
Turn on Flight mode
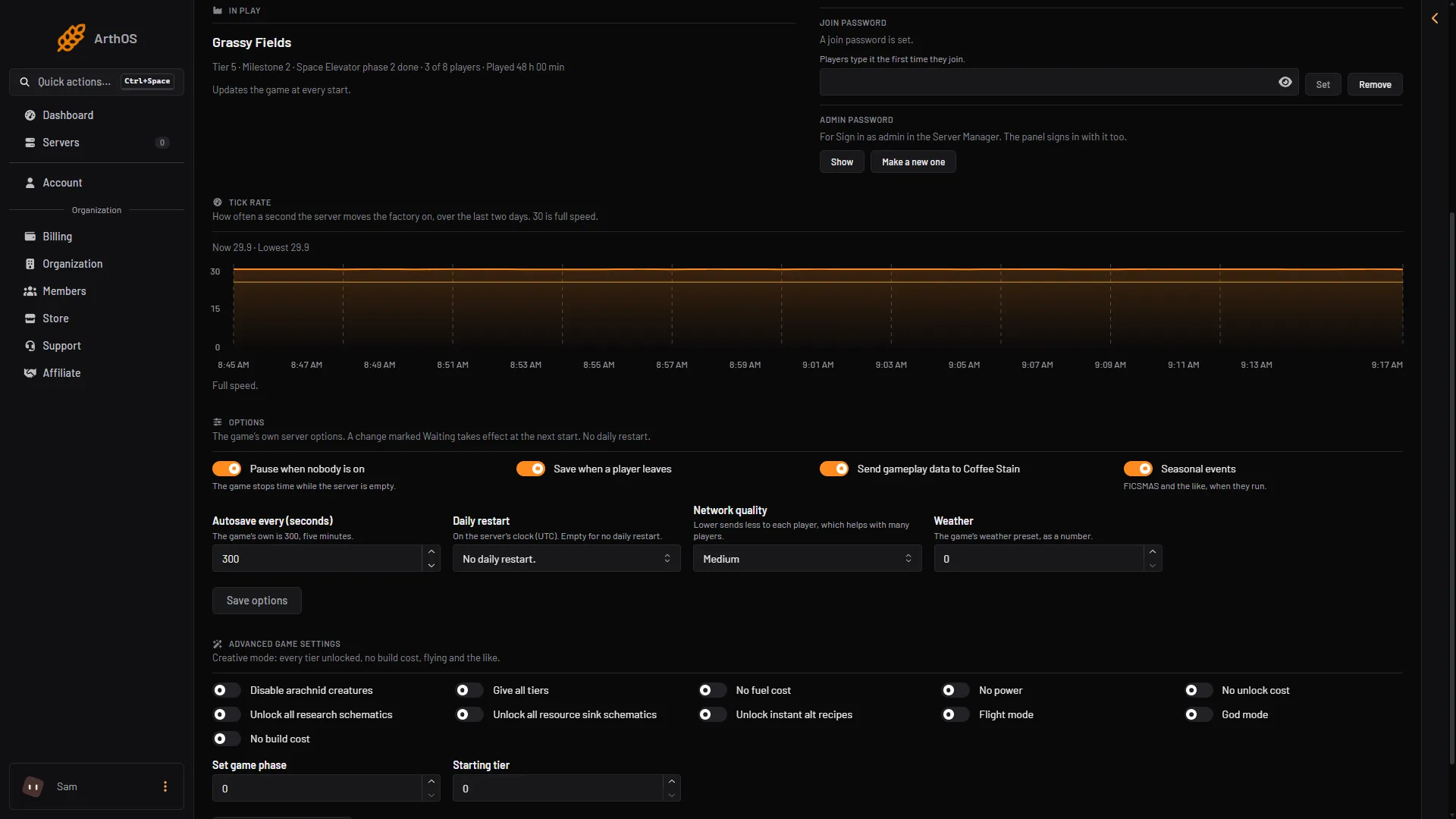point(955,714)
